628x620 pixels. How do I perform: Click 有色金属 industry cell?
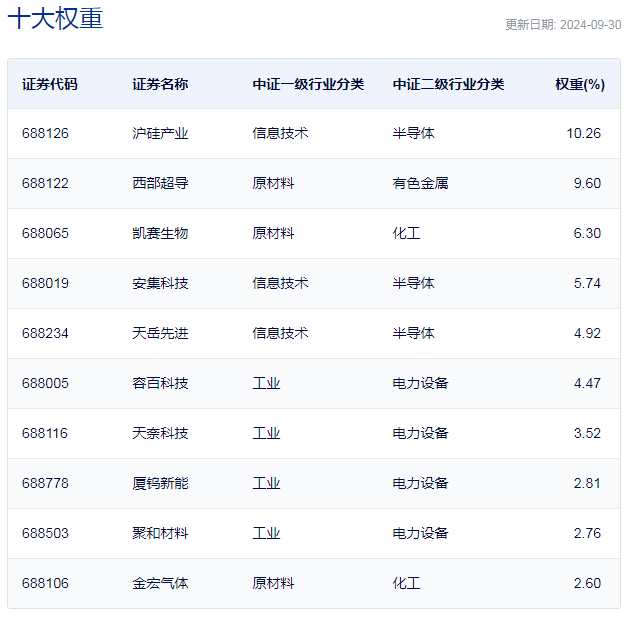[420, 183]
